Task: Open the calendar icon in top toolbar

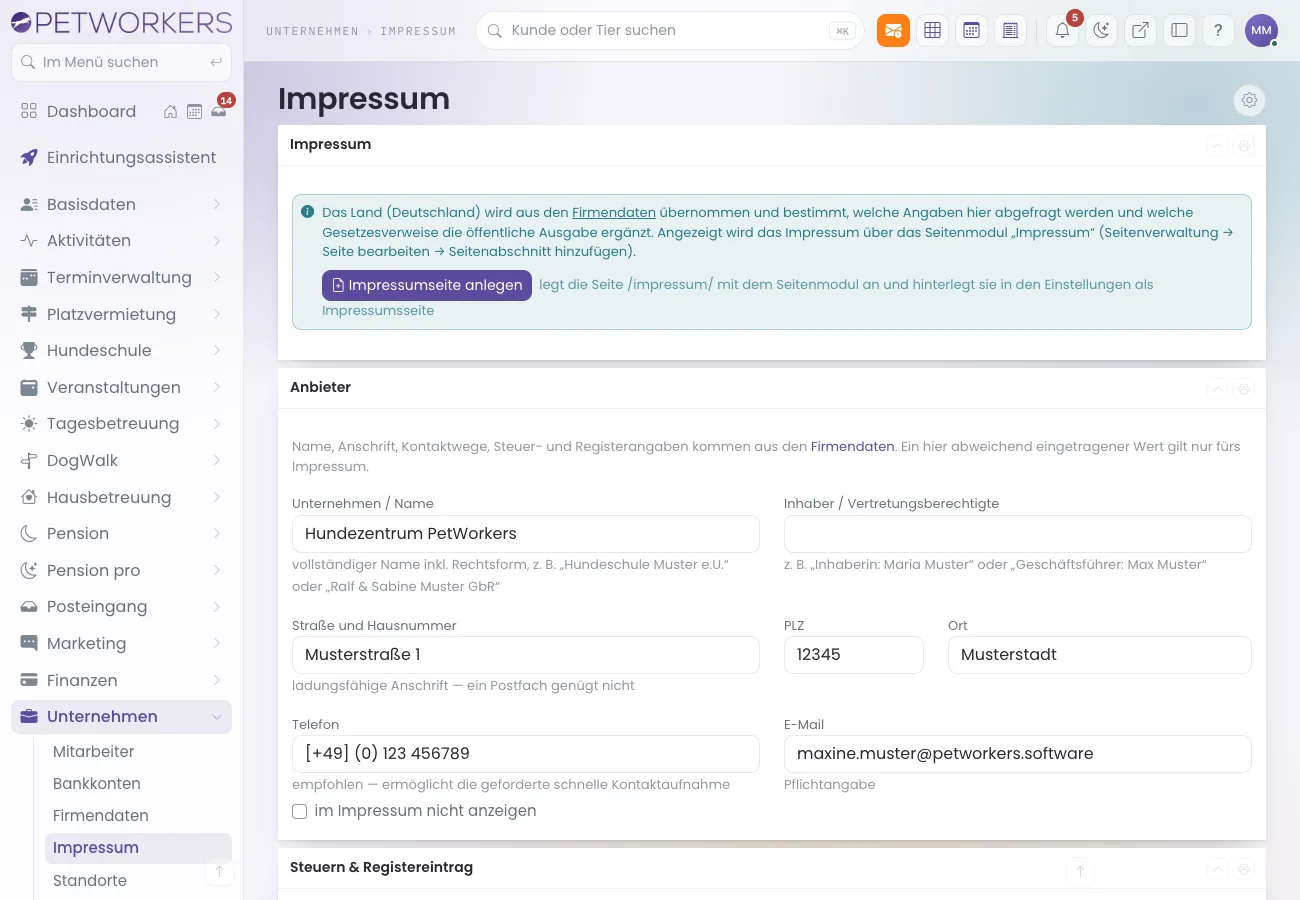Action: [971, 30]
